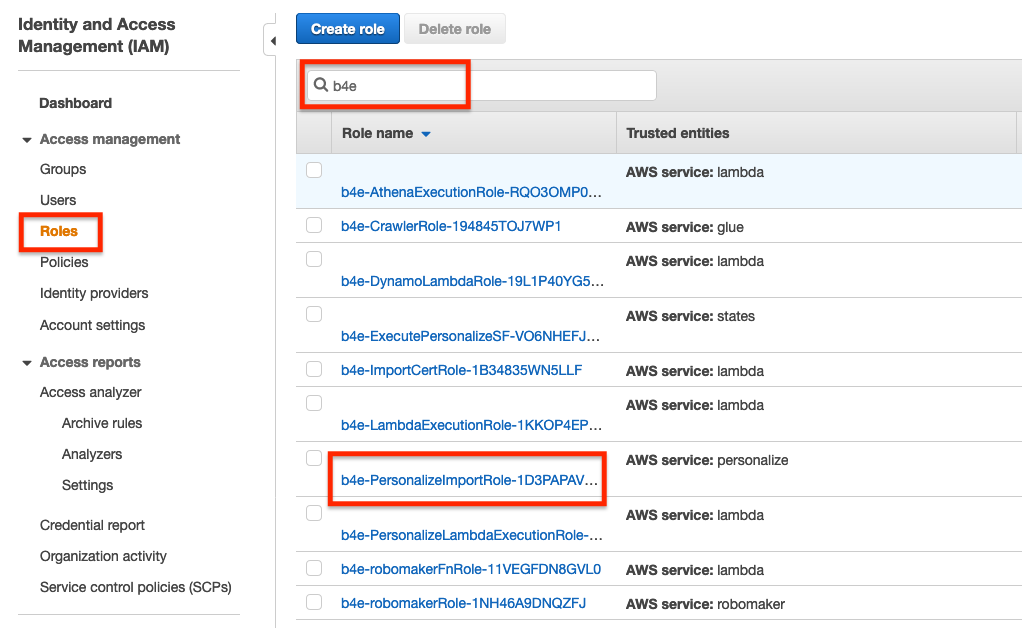Open Credential report page
The image size is (1022, 628).
coord(92,525)
